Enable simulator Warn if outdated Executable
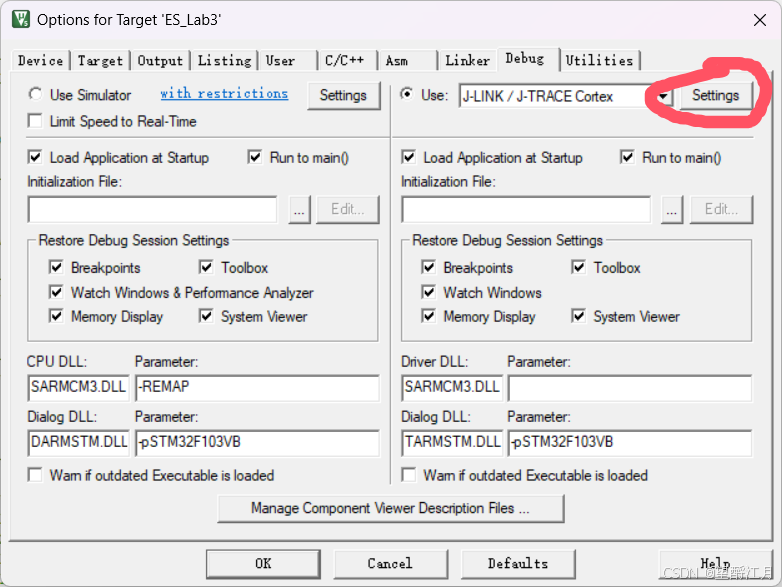 click(x=35, y=475)
